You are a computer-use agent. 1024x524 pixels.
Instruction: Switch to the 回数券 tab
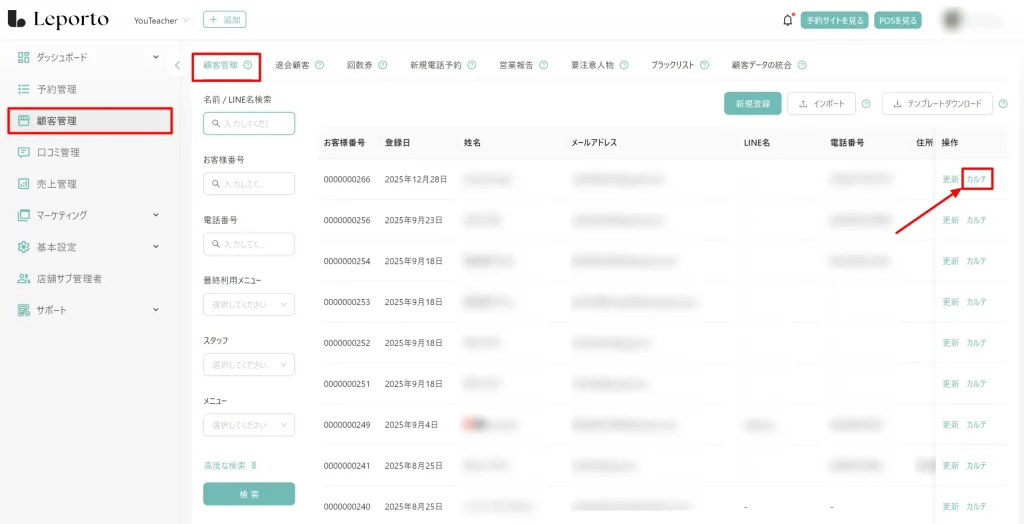point(366,65)
